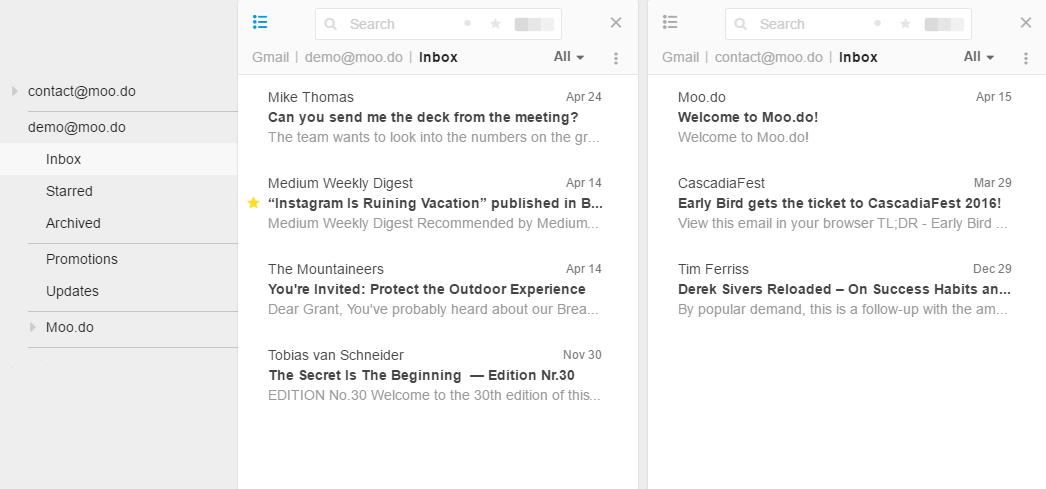Viewport: 1046px width, 489px height.
Task: Click the magnifier icon in the demo pane search
Action: [331, 25]
